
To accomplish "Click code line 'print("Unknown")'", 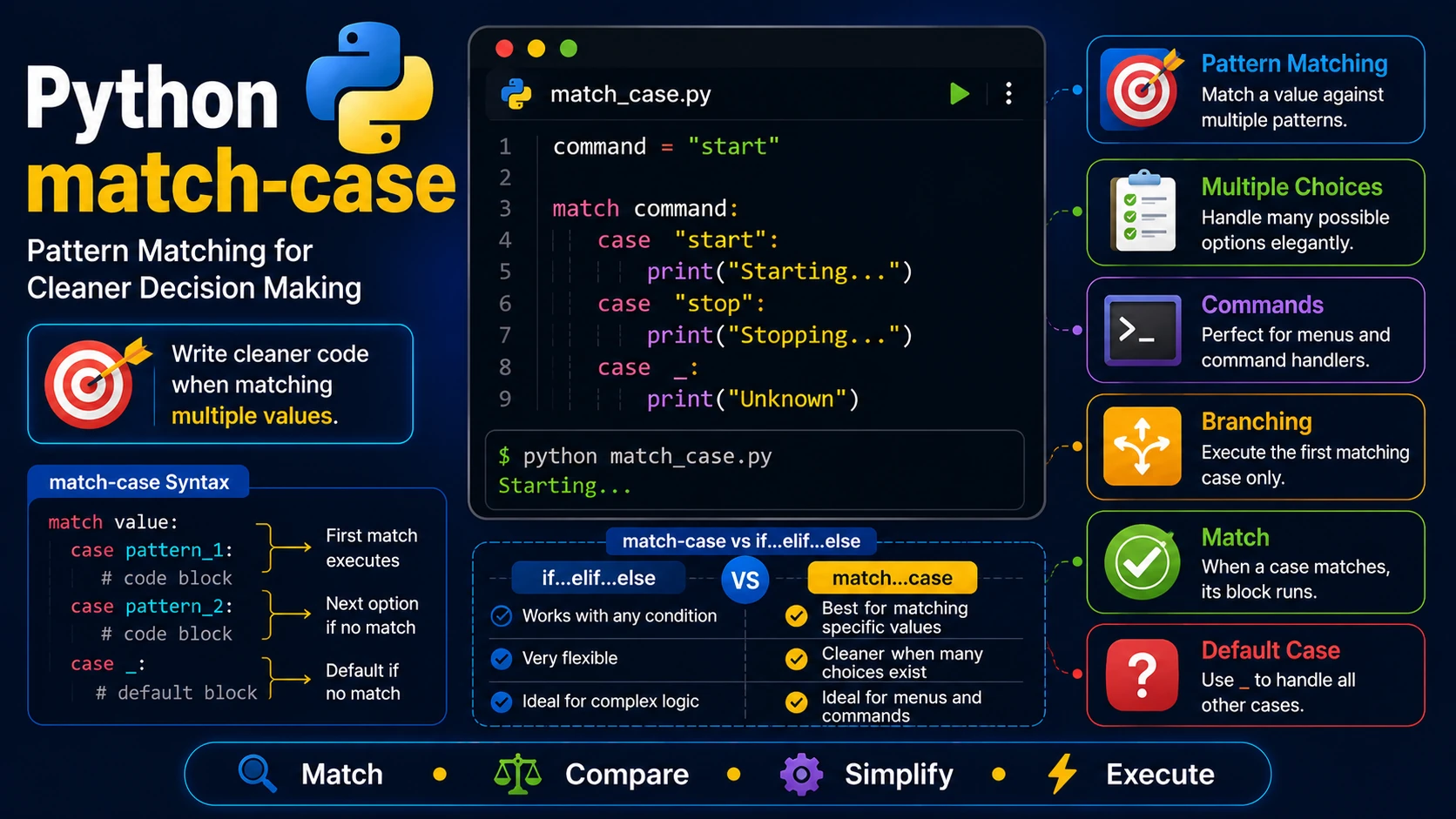I will 753,399.
